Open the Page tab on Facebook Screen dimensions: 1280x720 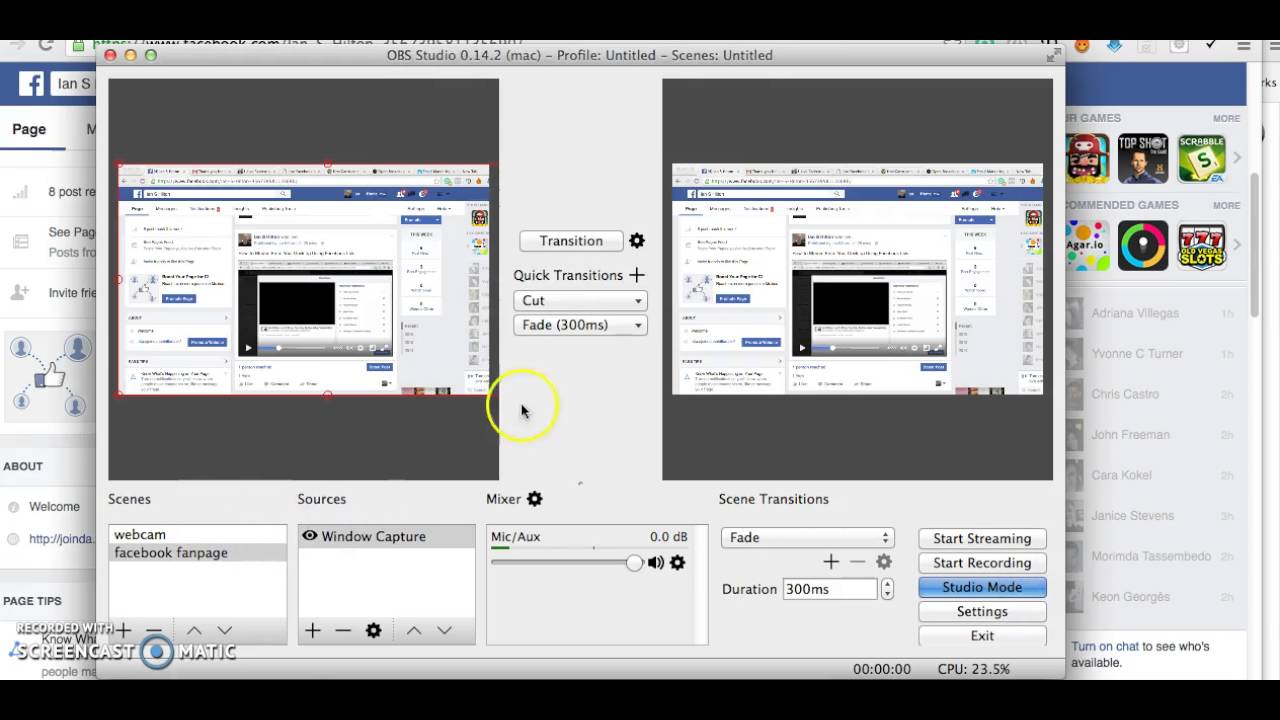29,129
